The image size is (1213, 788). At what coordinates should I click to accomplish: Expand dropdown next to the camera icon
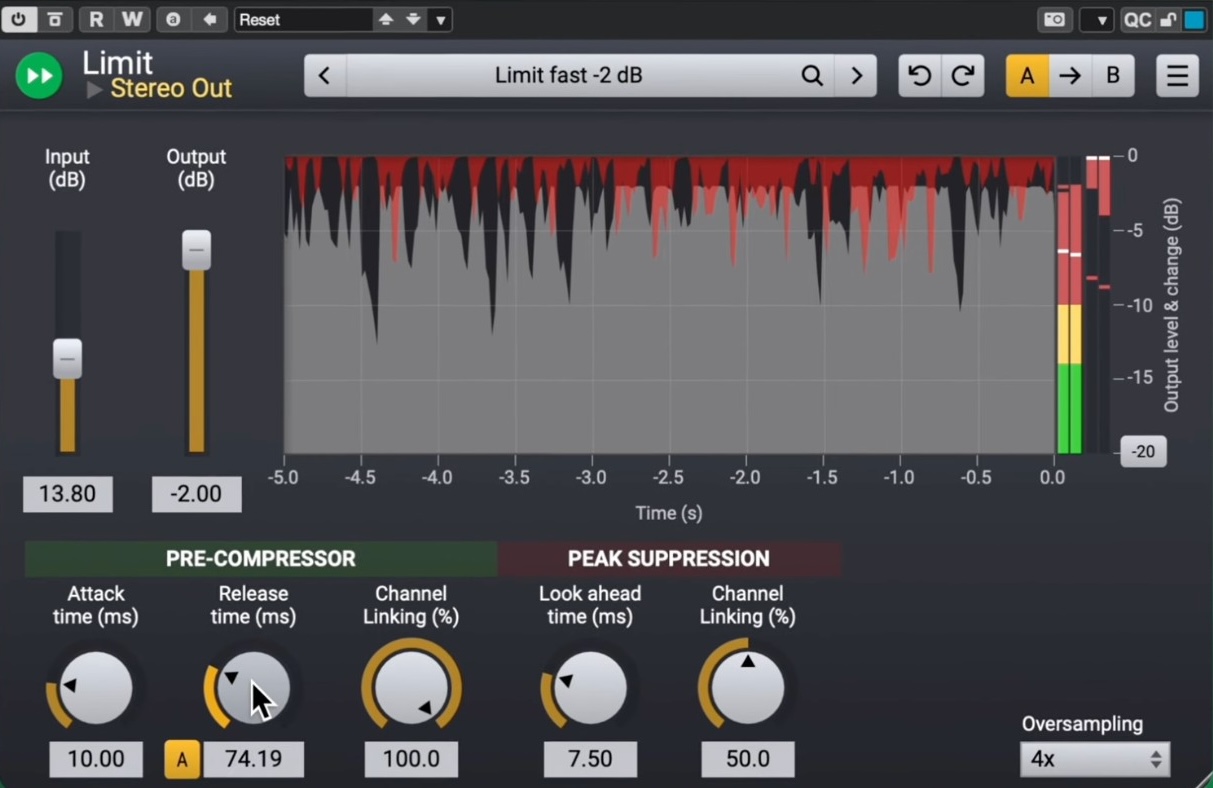1097,19
